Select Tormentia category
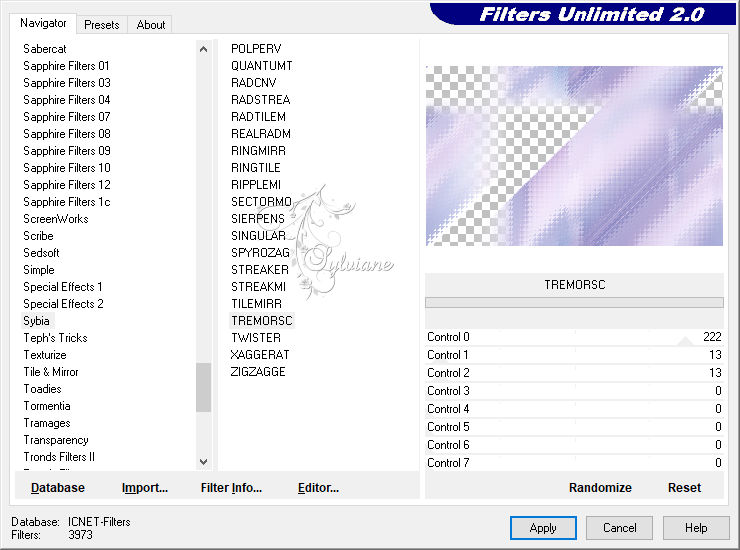Screen dimensions: 740x550 tap(47, 406)
